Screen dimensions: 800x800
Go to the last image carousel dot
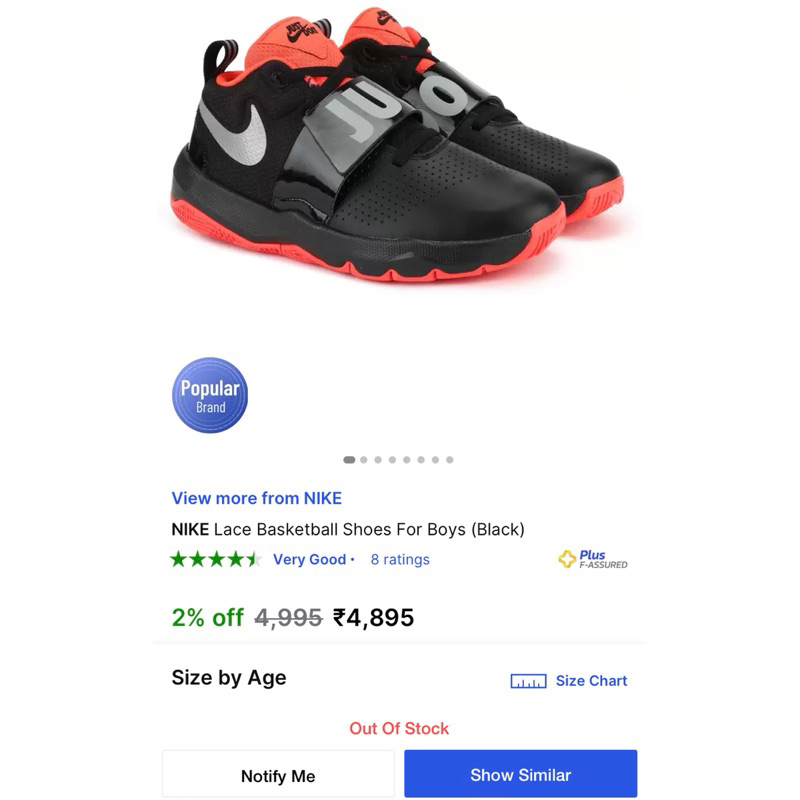pyautogui.click(x=450, y=460)
